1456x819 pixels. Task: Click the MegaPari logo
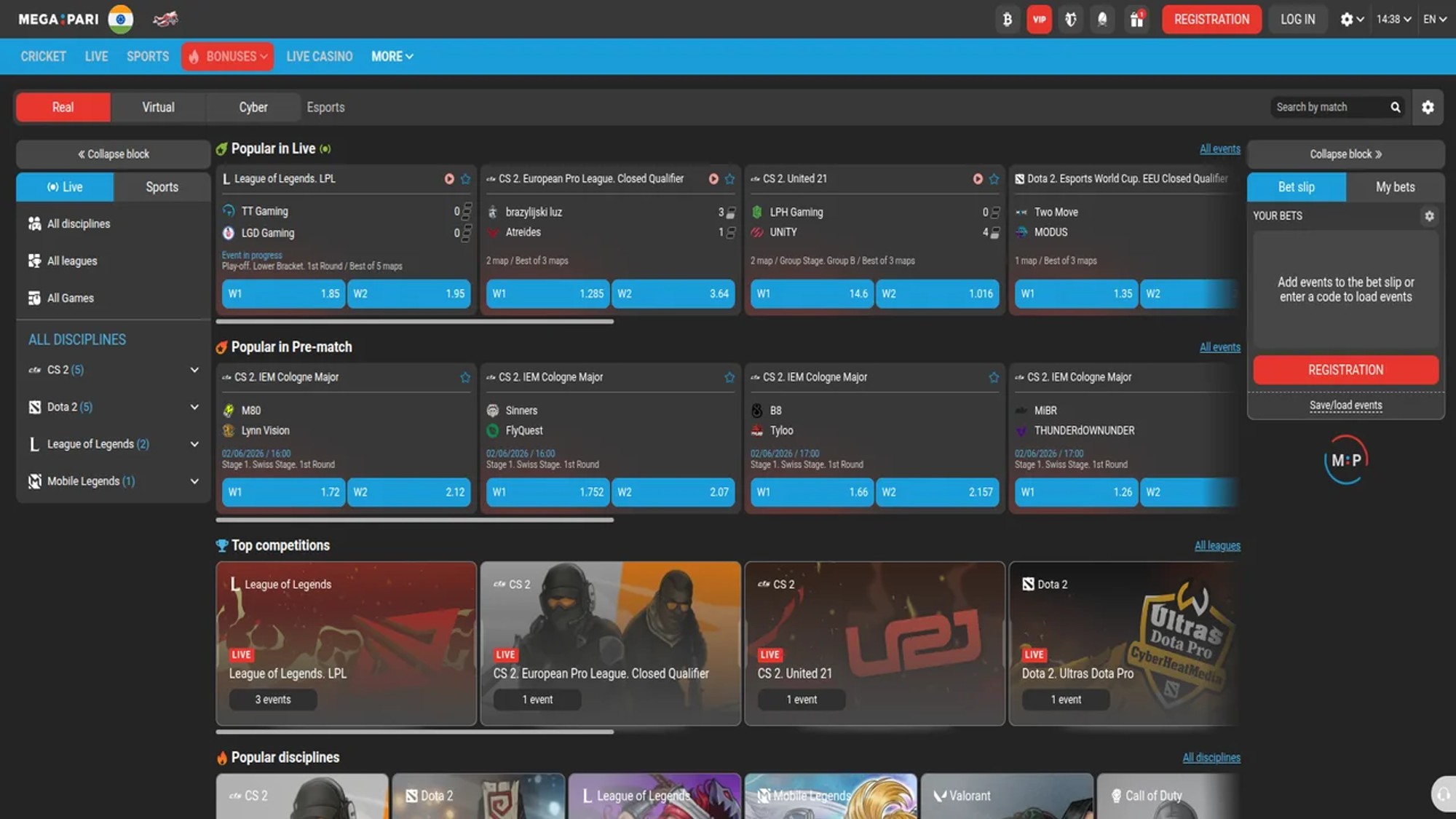point(58,19)
